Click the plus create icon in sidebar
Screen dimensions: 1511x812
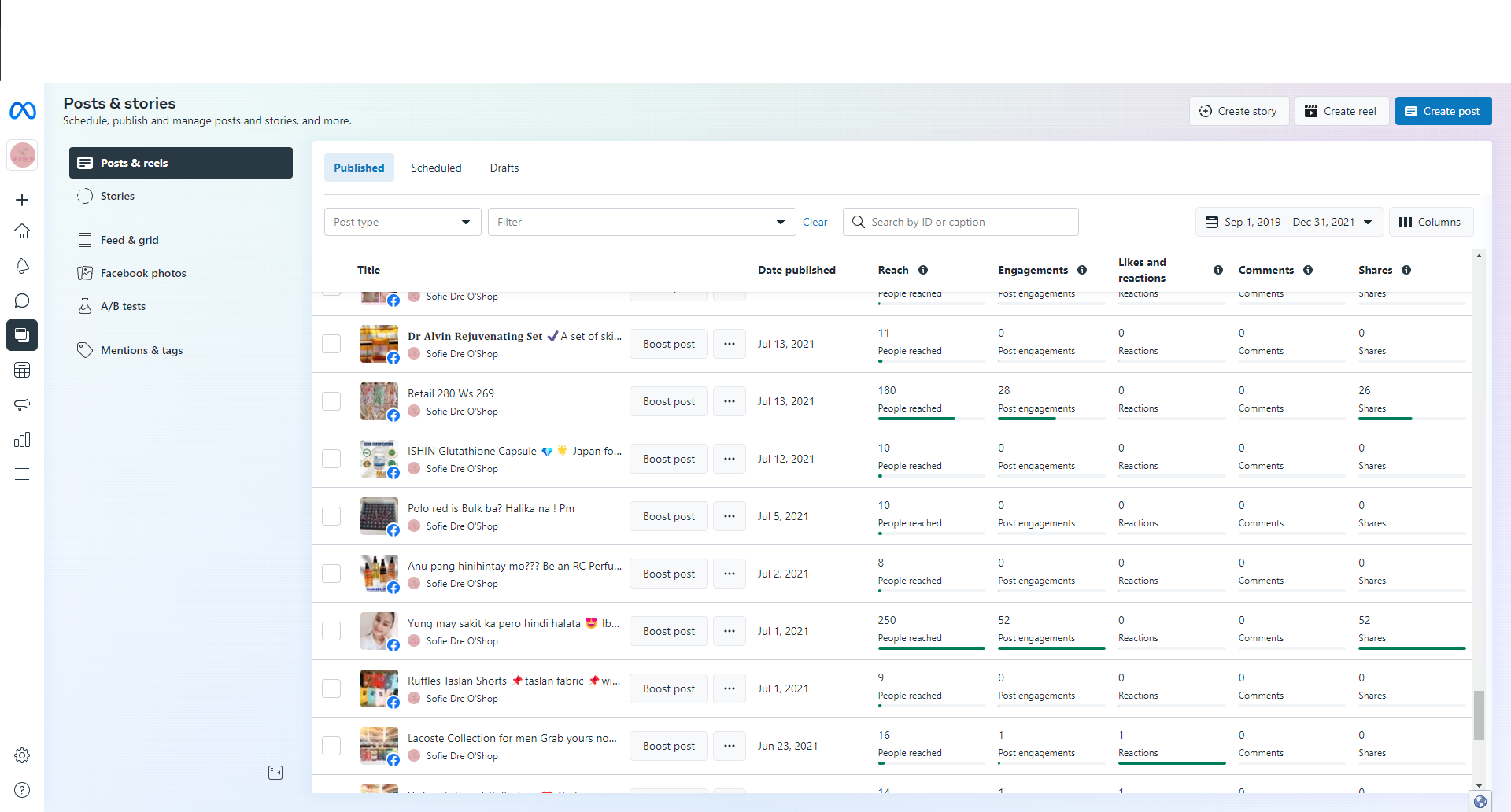pos(22,200)
